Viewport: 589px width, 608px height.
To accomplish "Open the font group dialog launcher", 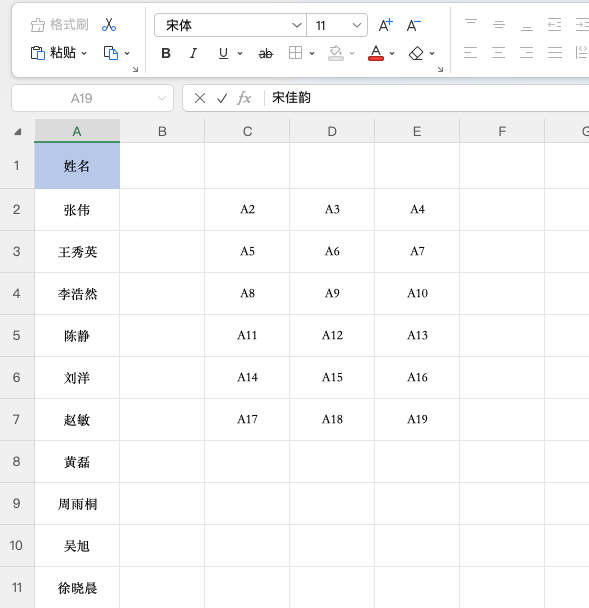I will [x=440, y=69].
